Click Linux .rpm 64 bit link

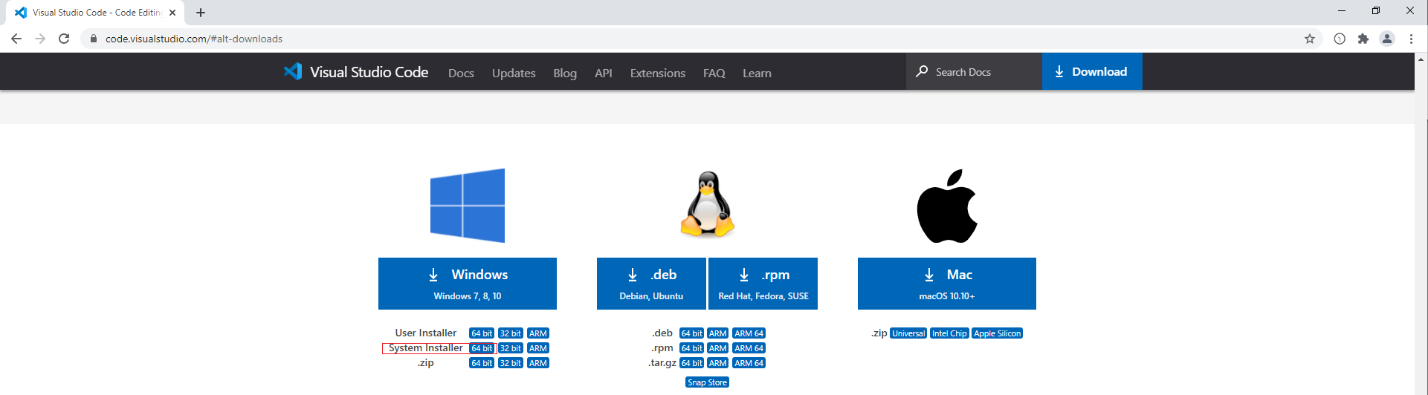click(692, 348)
